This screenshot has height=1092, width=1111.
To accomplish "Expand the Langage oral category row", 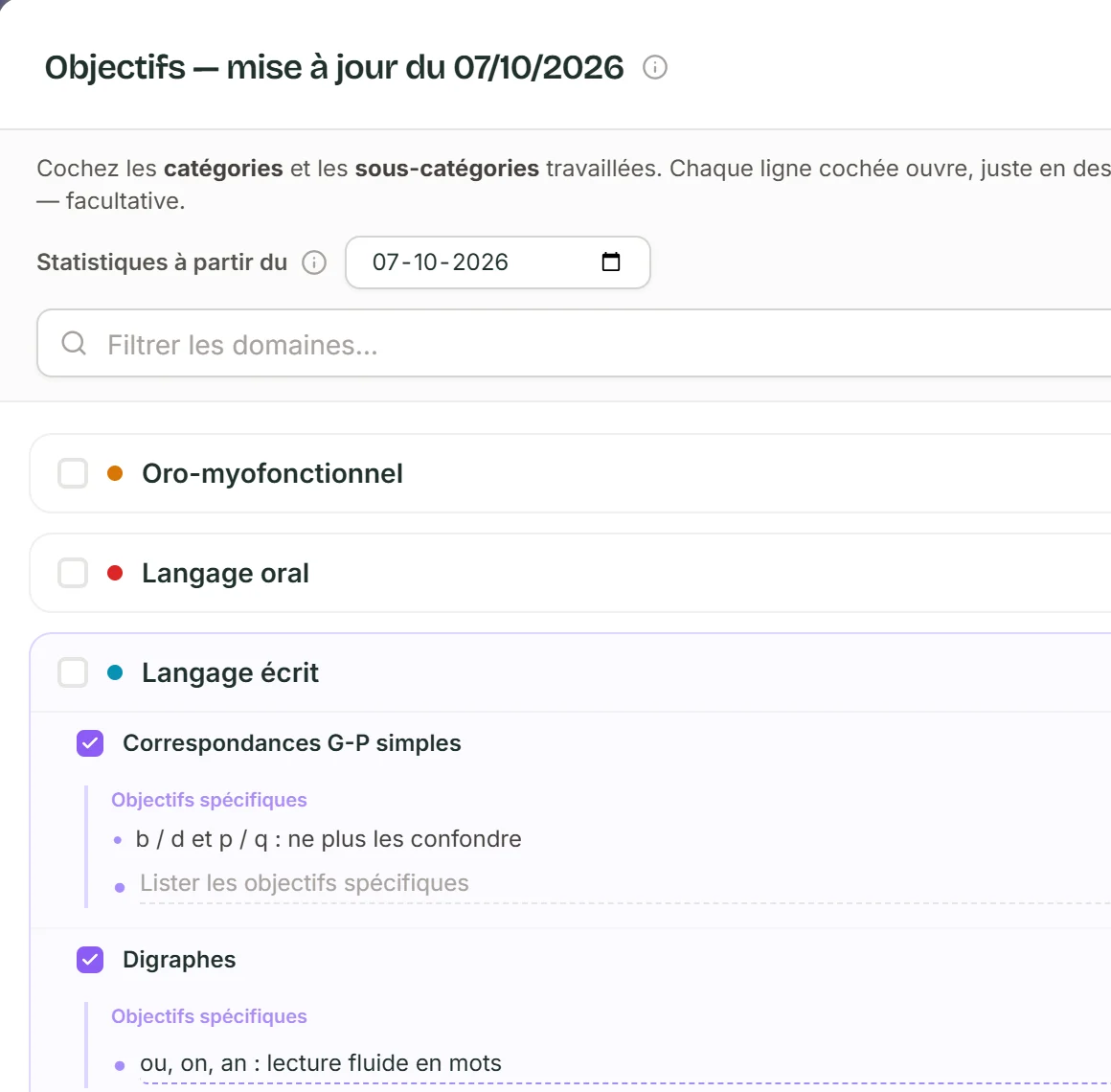I will point(571,573).
